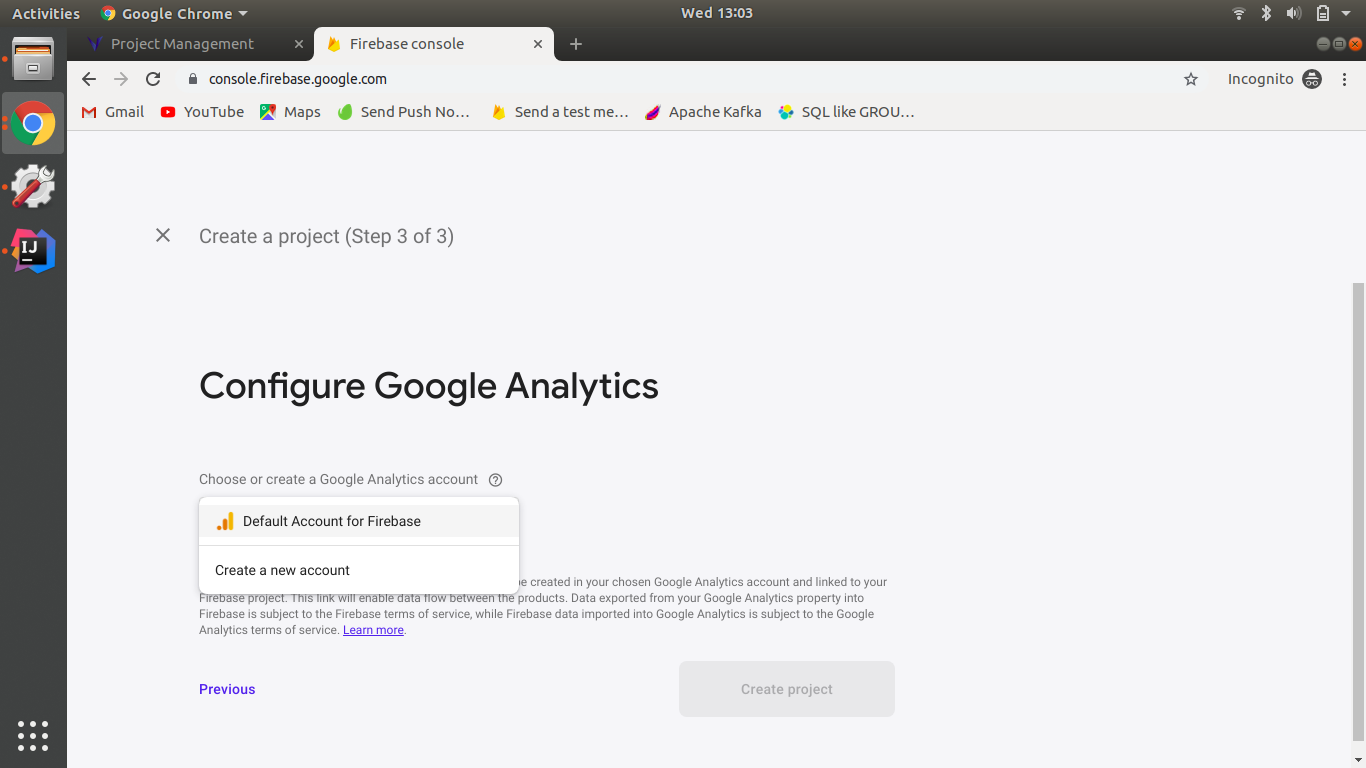Open the Incognito profile indicator
The image size is (1366, 768).
1274,79
